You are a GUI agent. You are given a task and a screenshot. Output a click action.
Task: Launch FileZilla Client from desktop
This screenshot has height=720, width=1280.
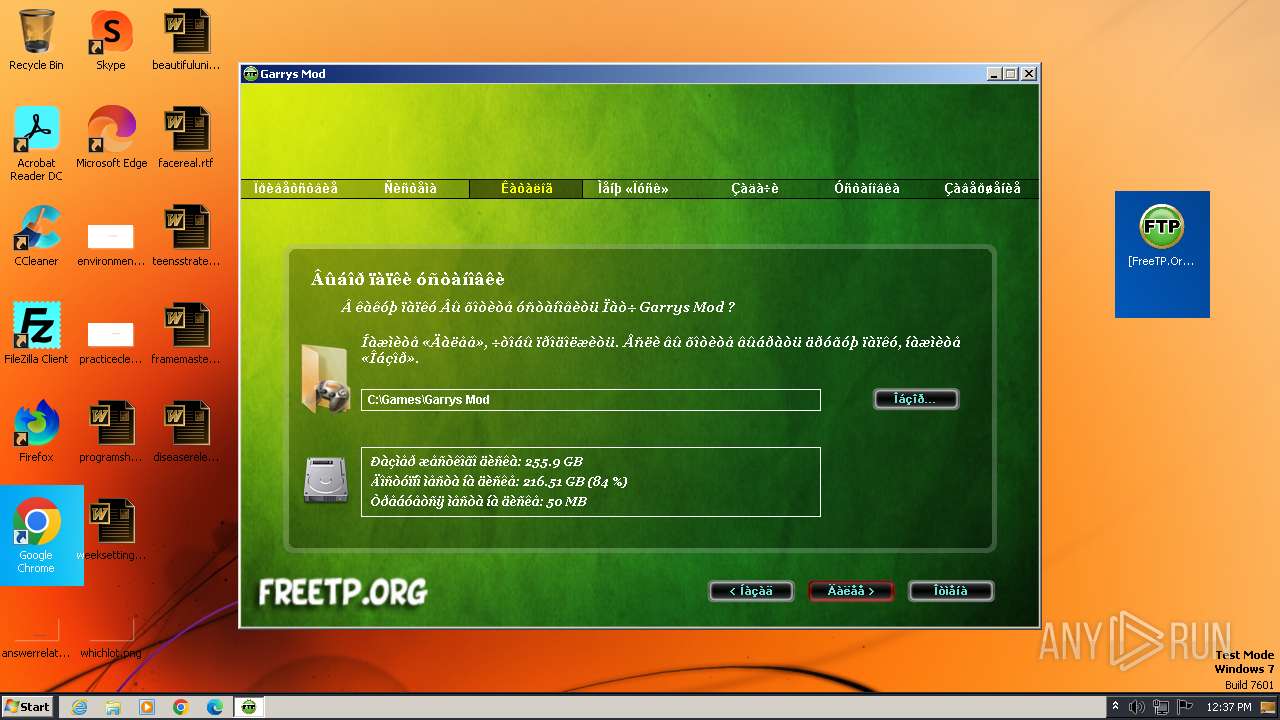coord(36,334)
